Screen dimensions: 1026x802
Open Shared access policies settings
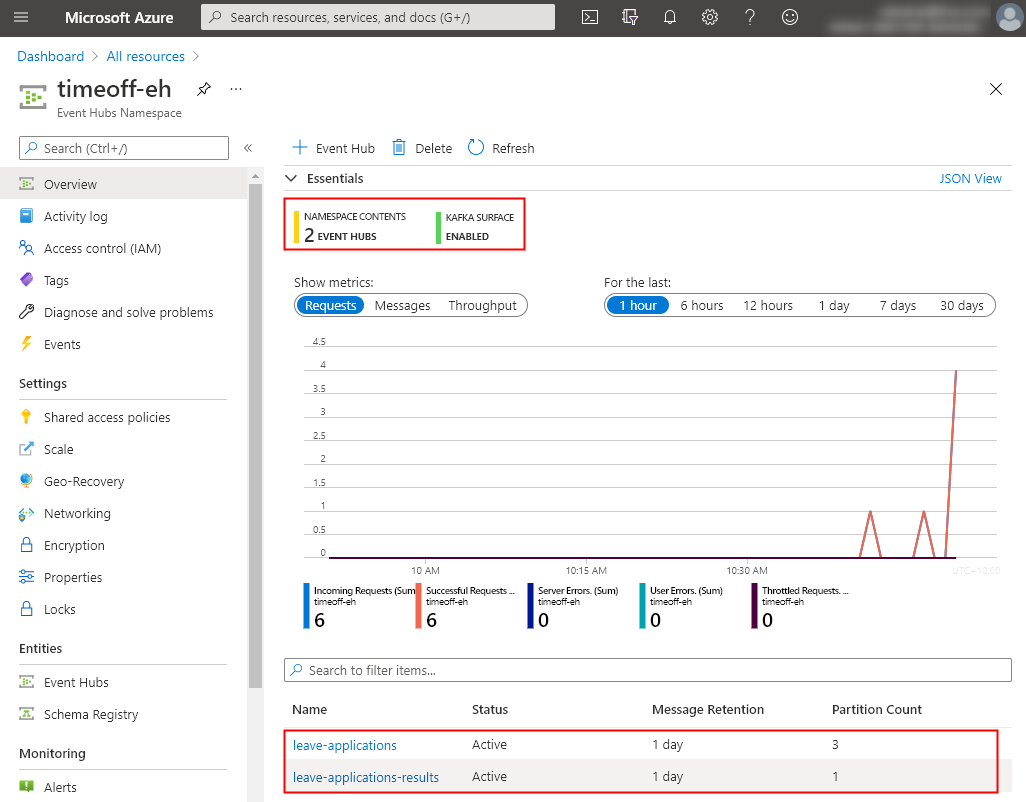(x=107, y=417)
